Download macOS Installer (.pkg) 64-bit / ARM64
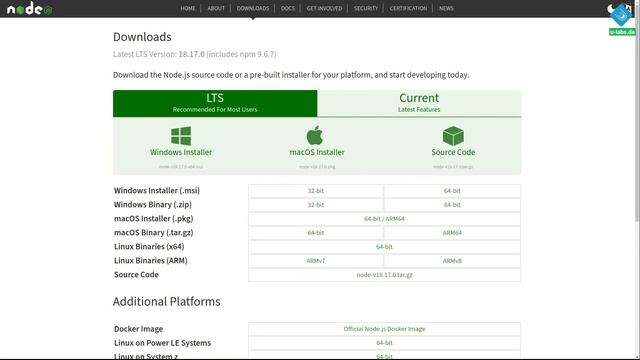This screenshot has width=640, height=360. click(384, 219)
